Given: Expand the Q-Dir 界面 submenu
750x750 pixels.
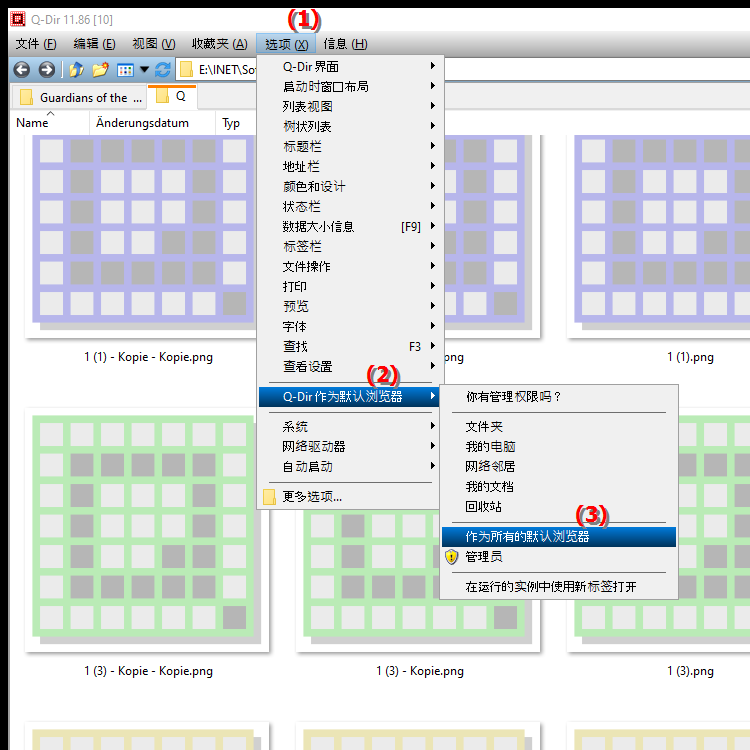Looking at the screenshot, I should point(350,66).
